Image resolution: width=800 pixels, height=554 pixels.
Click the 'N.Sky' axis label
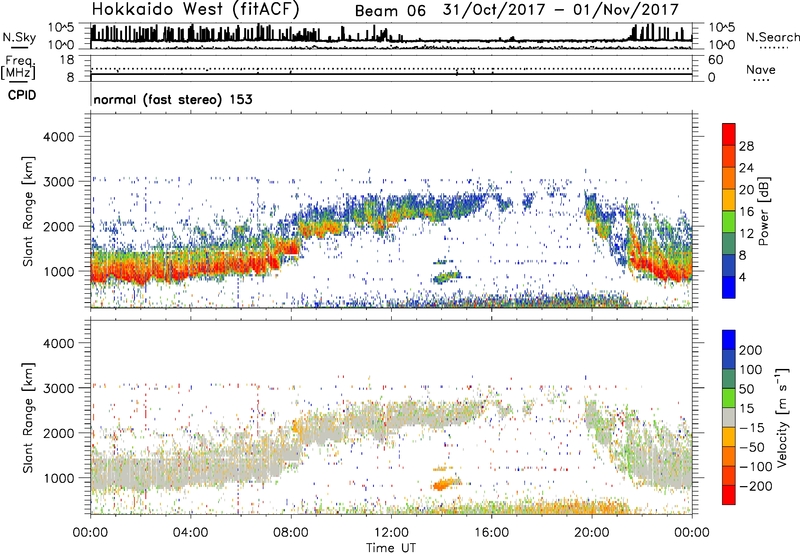point(19,37)
